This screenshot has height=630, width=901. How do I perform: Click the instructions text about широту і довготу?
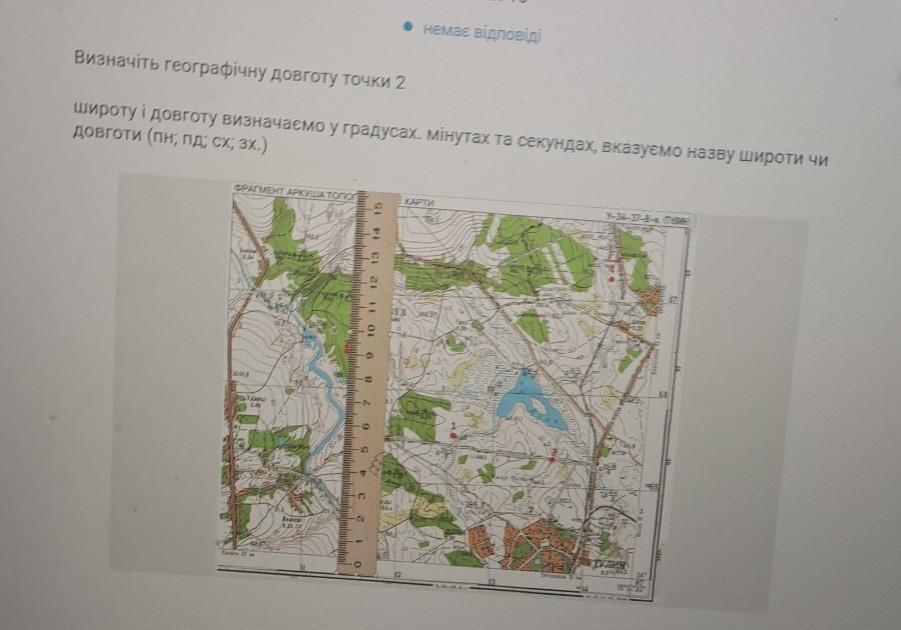tap(451, 135)
